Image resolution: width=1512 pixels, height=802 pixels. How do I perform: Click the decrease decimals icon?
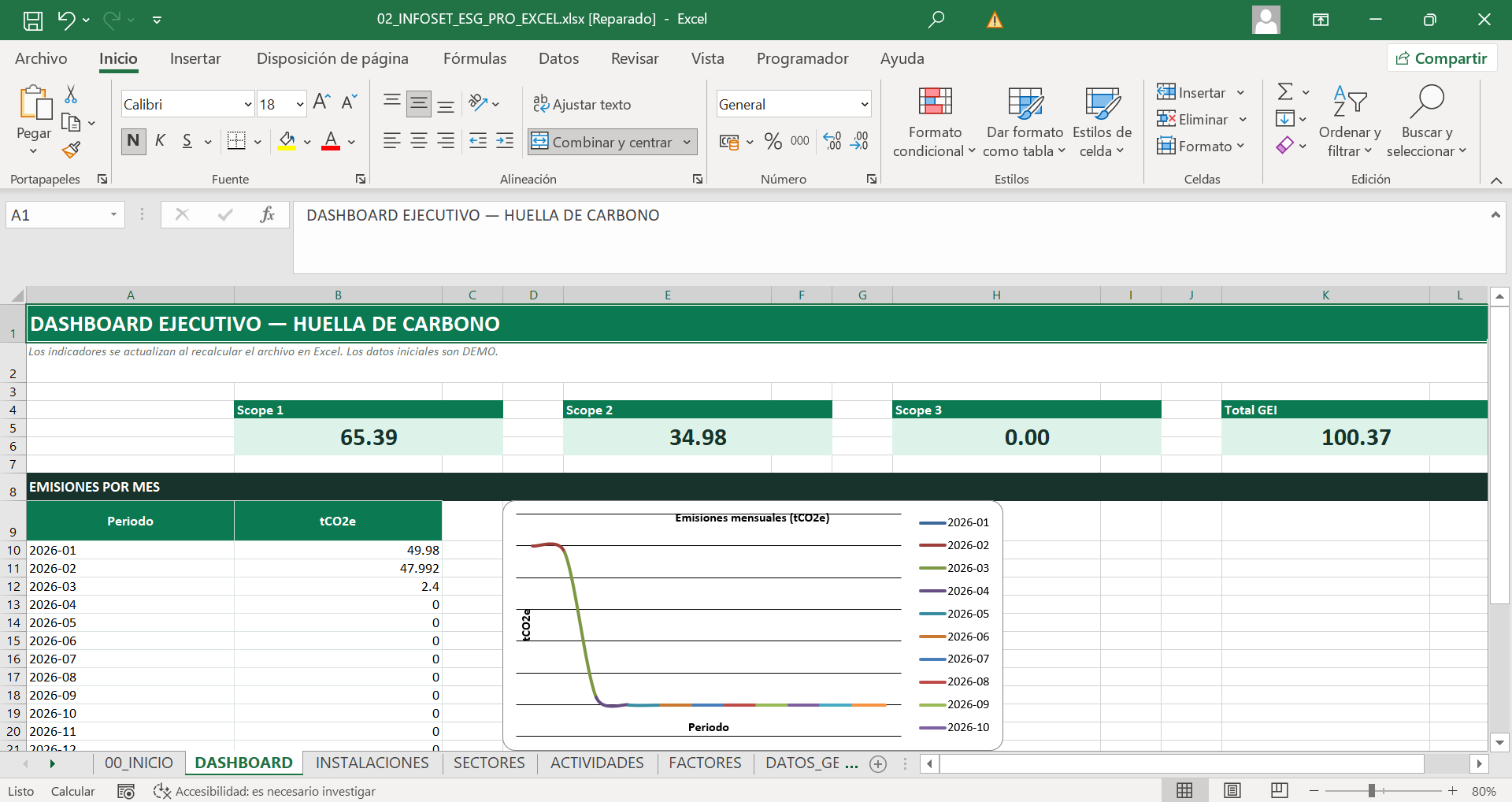pyautogui.click(x=859, y=141)
